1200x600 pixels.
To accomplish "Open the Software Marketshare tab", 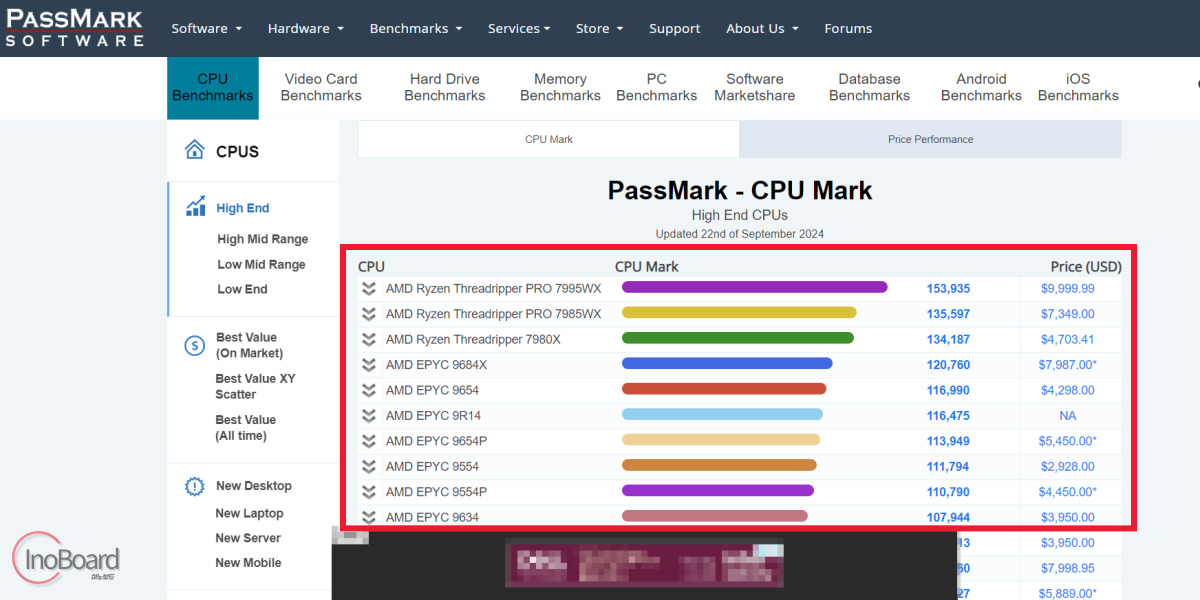I will pos(755,87).
